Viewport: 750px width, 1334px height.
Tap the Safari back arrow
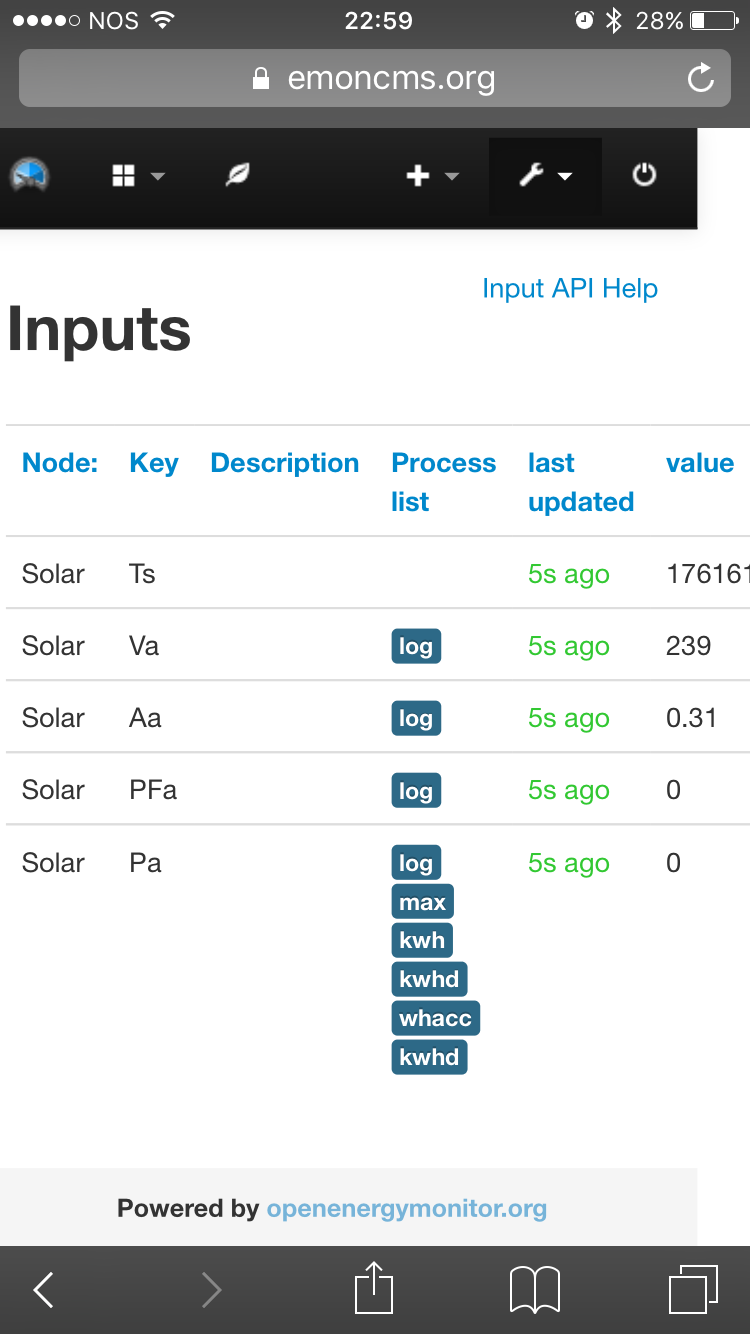(x=43, y=1290)
